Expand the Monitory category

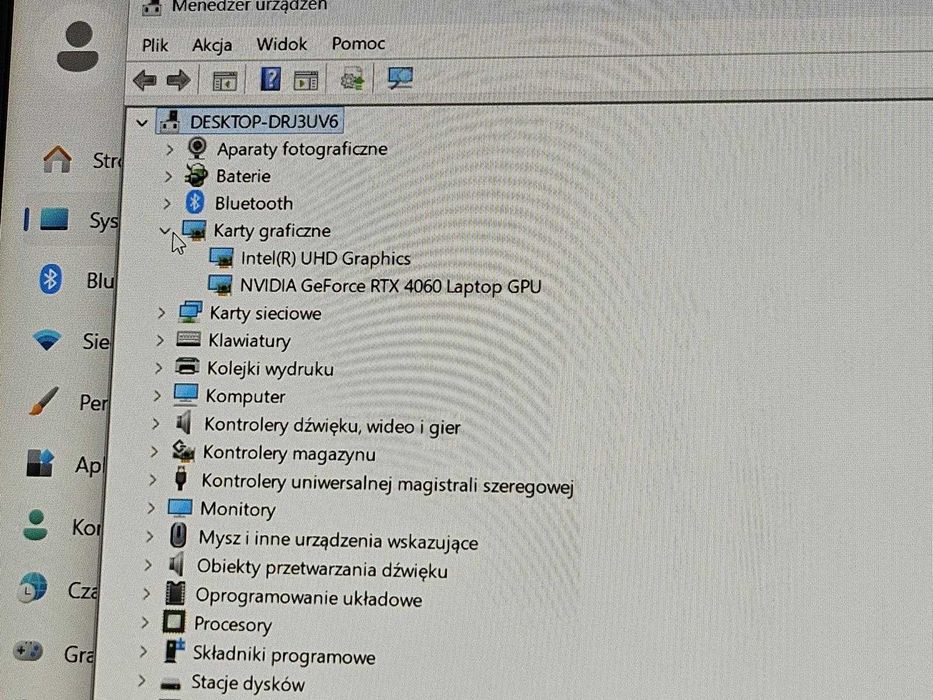tap(151, 508)
